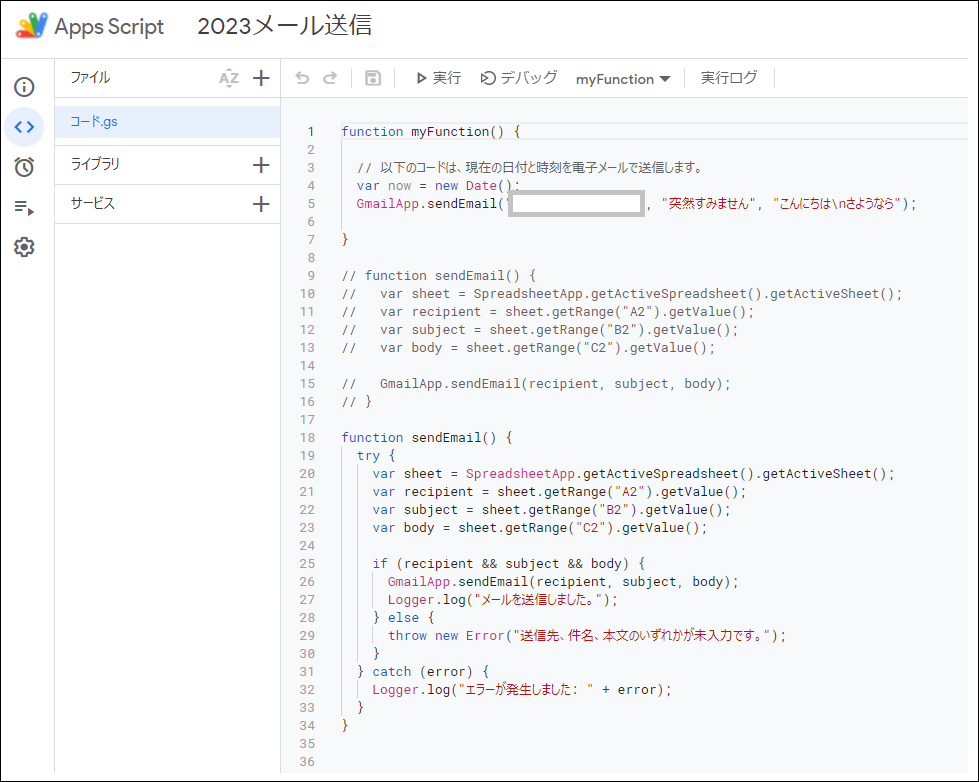Image resolution: width=979 pixels, height=782 pixels.
Task: Click the Redo icon
Action: 331,77
